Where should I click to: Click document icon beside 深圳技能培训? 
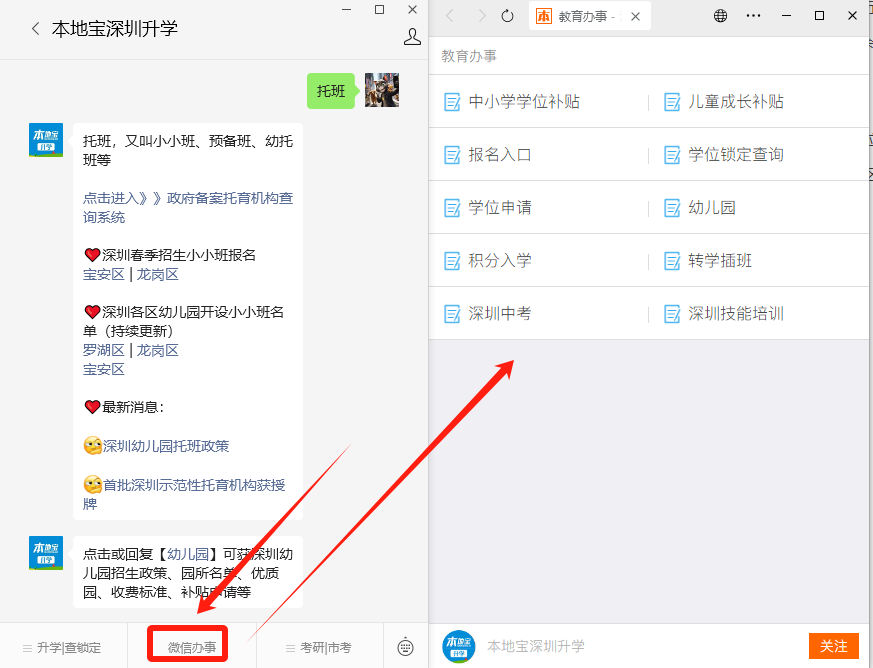[x=672, y=314]
